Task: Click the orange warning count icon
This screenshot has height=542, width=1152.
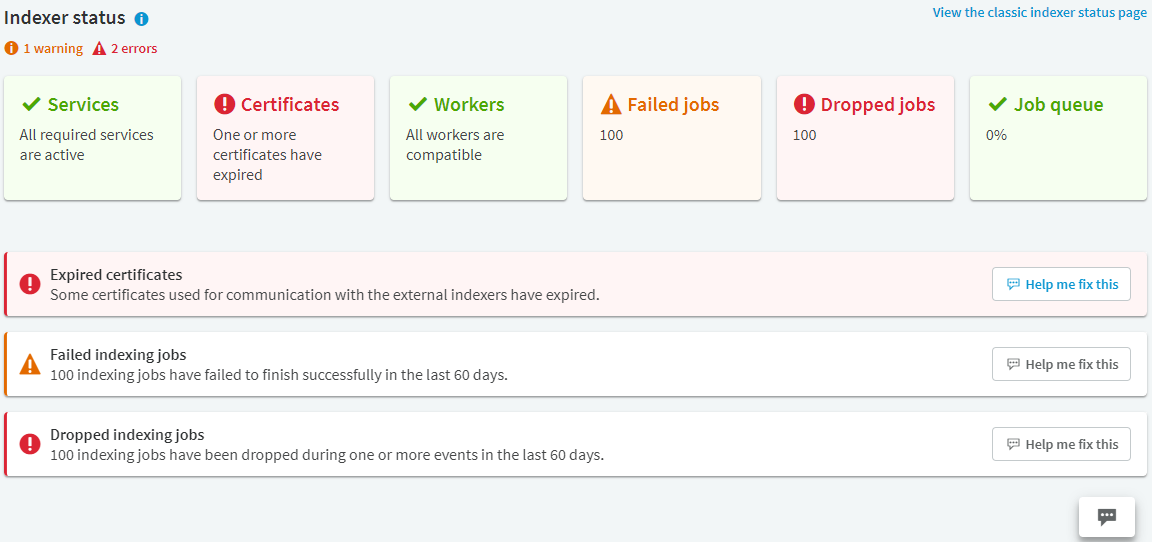Action: (x=10, y=48)
